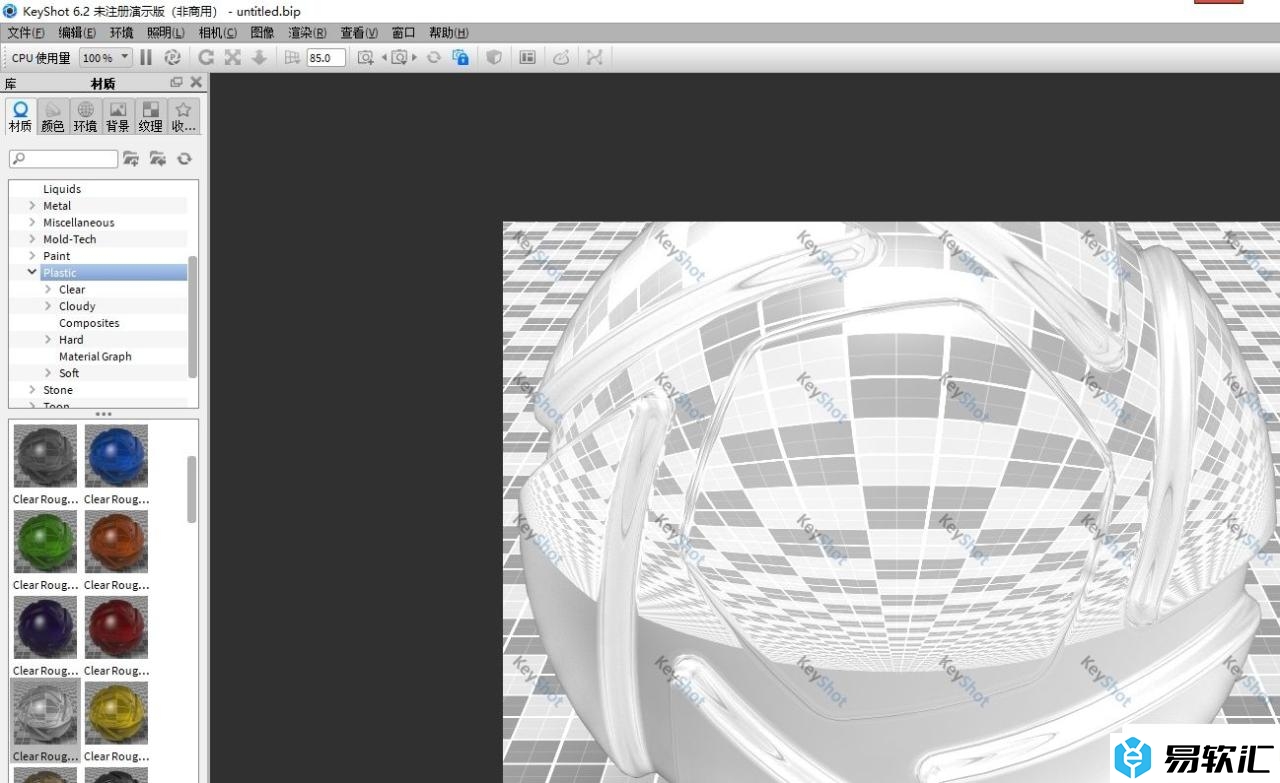Click the camera icon between arrows
1280x783 pixels.
pos(399,58)
